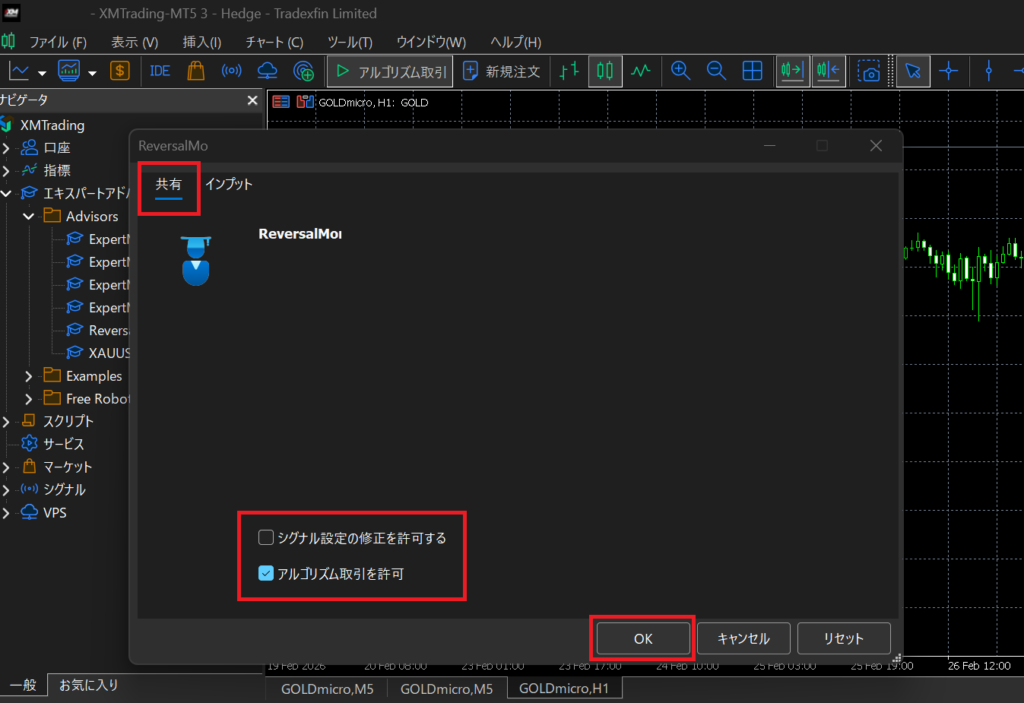Open the IDE MetaEditor icon
Screen dimensions: 1024x703
(160, 71)
